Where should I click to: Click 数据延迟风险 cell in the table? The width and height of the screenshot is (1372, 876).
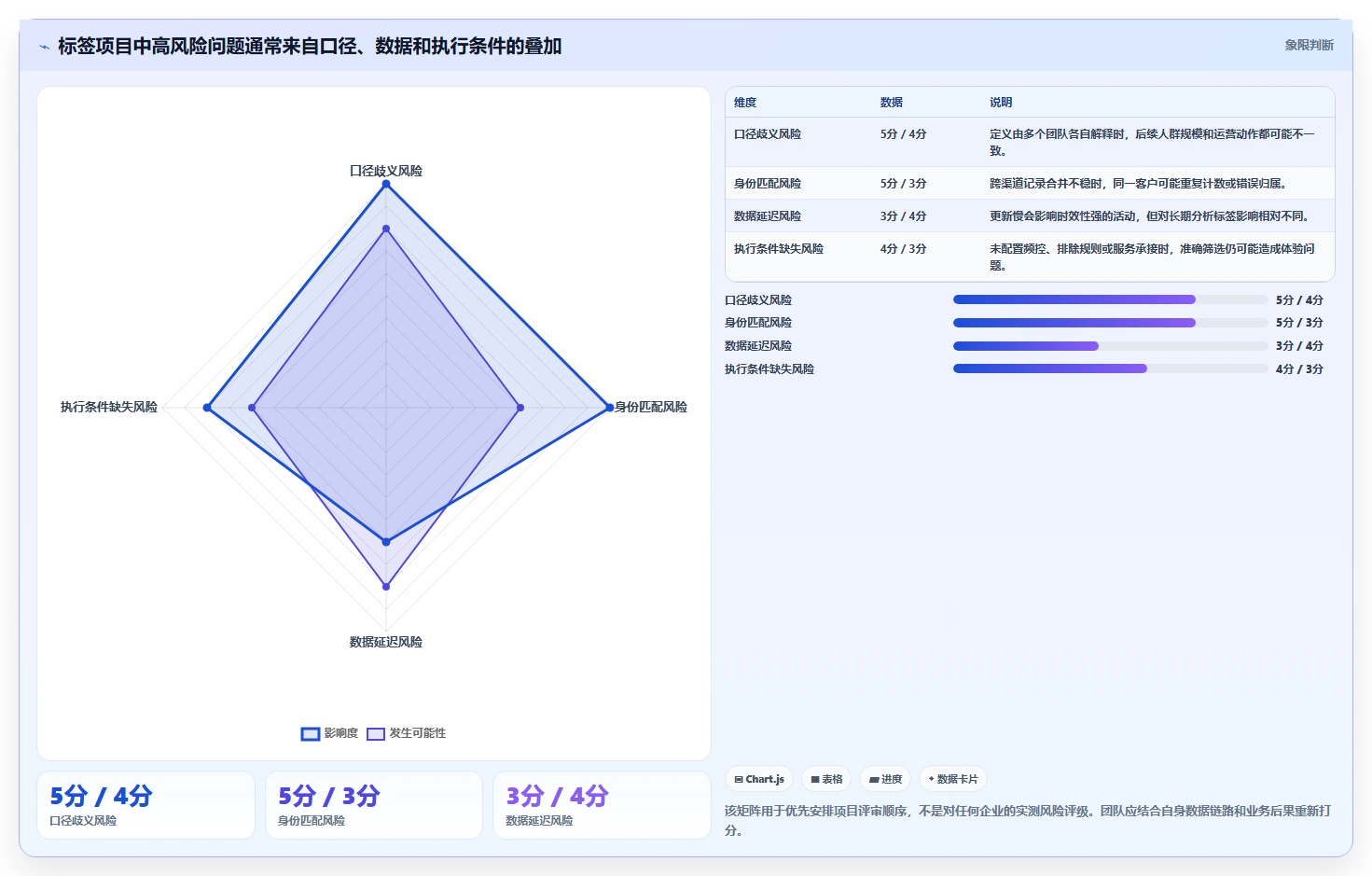(x=768, y=216)
